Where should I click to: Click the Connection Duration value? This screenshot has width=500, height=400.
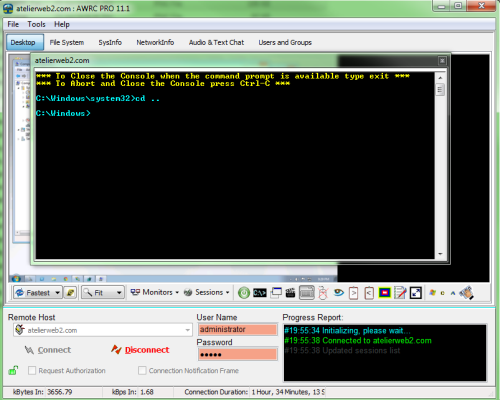[288, 392]
